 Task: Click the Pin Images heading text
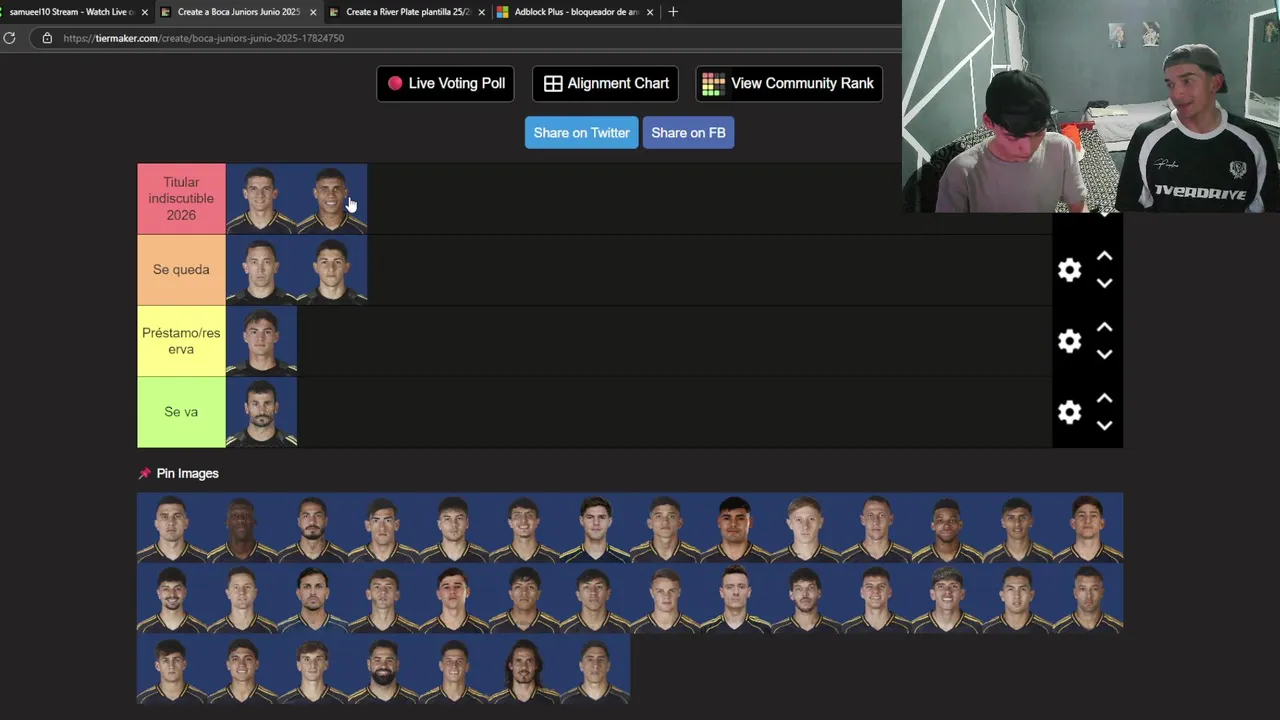(x=187, y=473)
